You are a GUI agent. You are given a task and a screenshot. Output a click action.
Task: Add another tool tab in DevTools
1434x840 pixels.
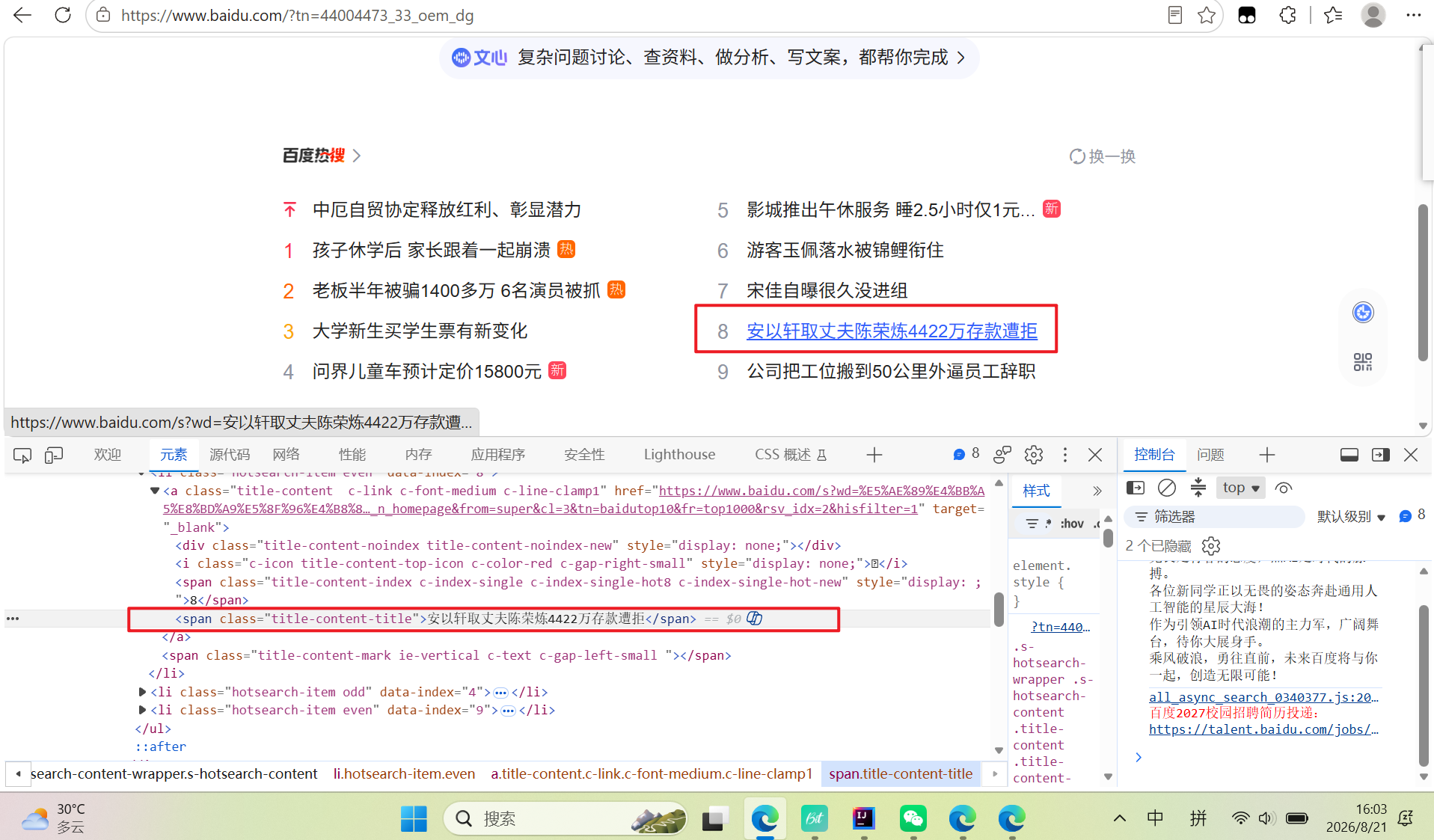click(x=874, y=455)
